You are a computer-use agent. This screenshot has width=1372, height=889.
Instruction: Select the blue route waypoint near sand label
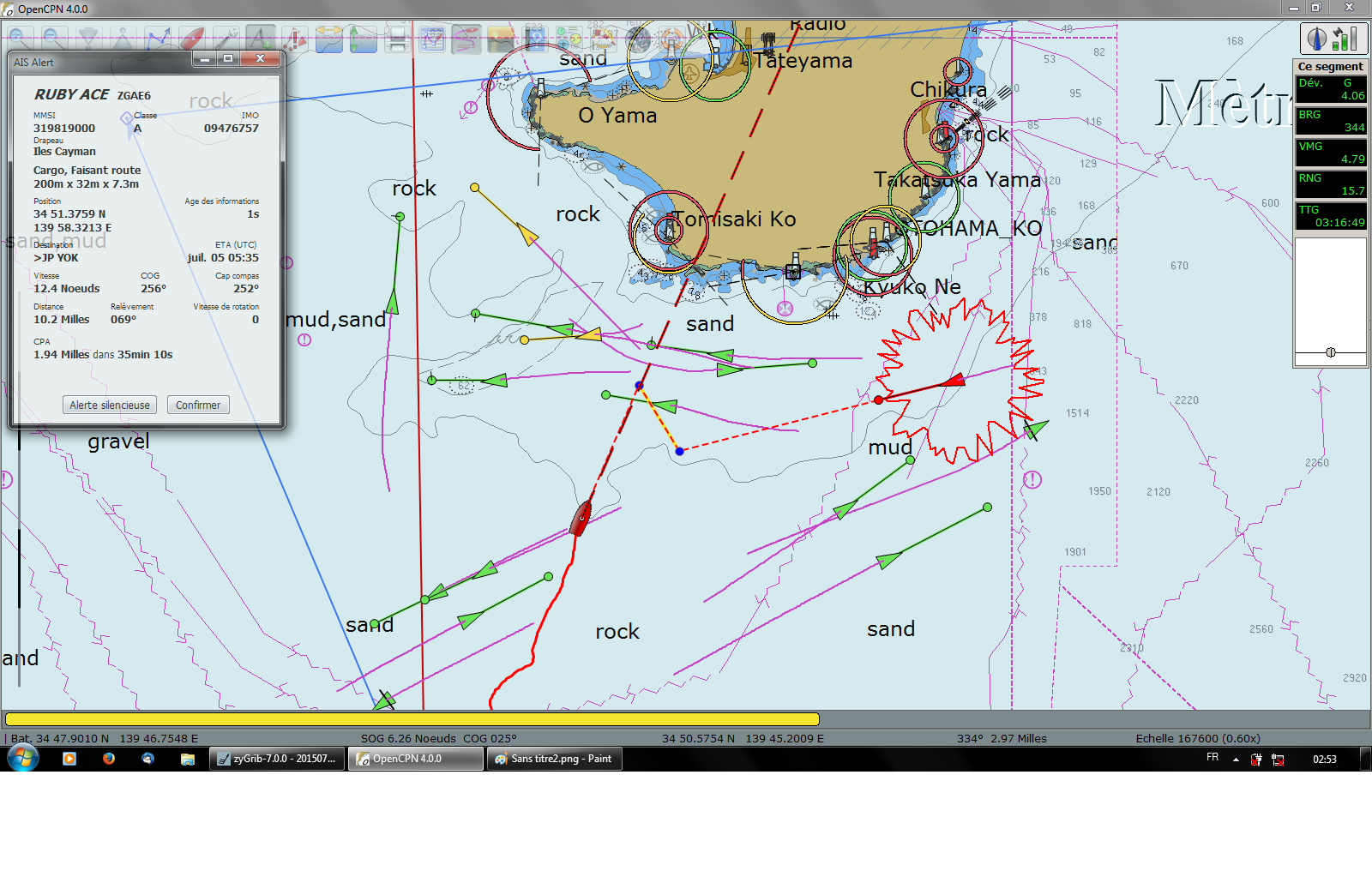coord(639,386)
